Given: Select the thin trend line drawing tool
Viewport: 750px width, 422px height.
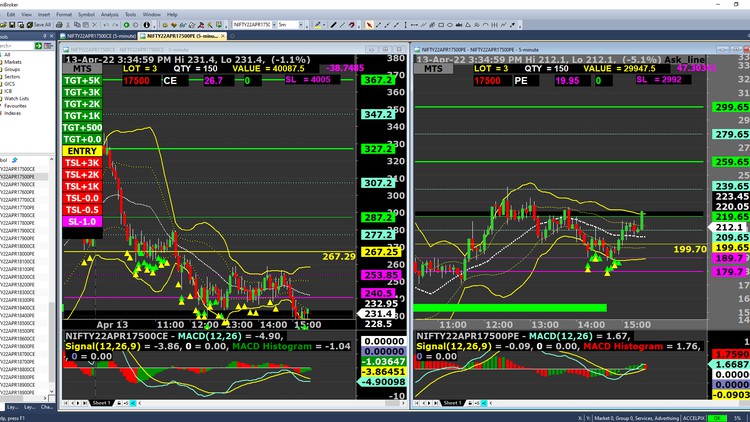Looking at the screenshot, I should tap(342, 25).
